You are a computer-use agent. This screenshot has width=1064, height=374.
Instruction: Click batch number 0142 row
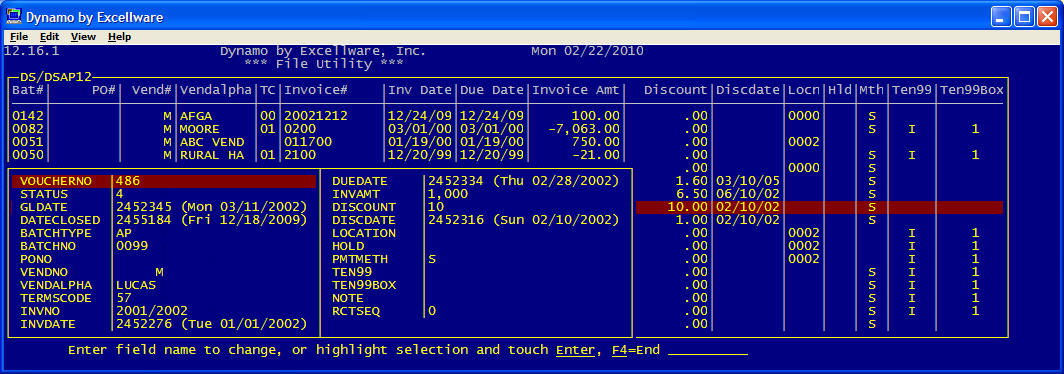click(27, 116)
